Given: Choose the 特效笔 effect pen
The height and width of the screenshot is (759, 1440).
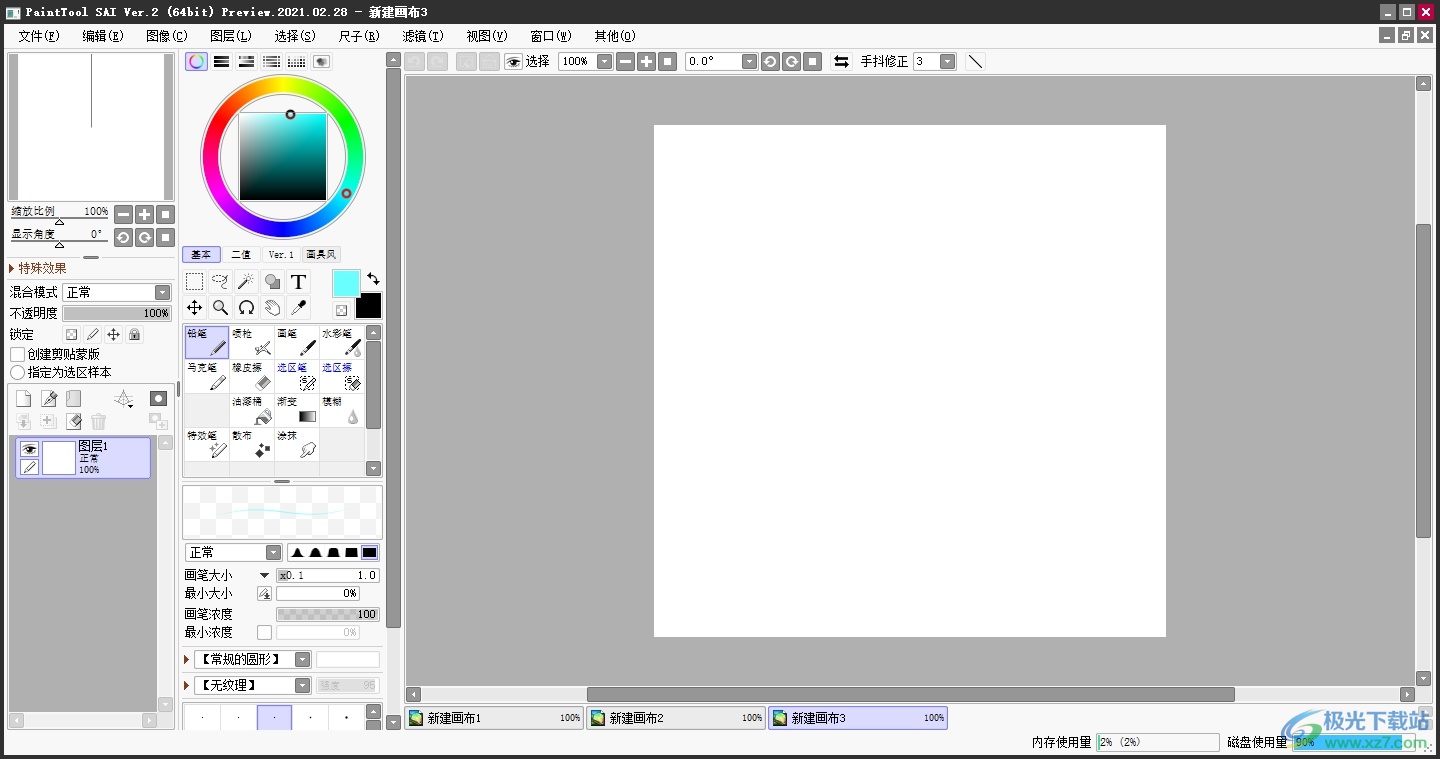Looking at the screenshot, I should click(x=207, y=444).
